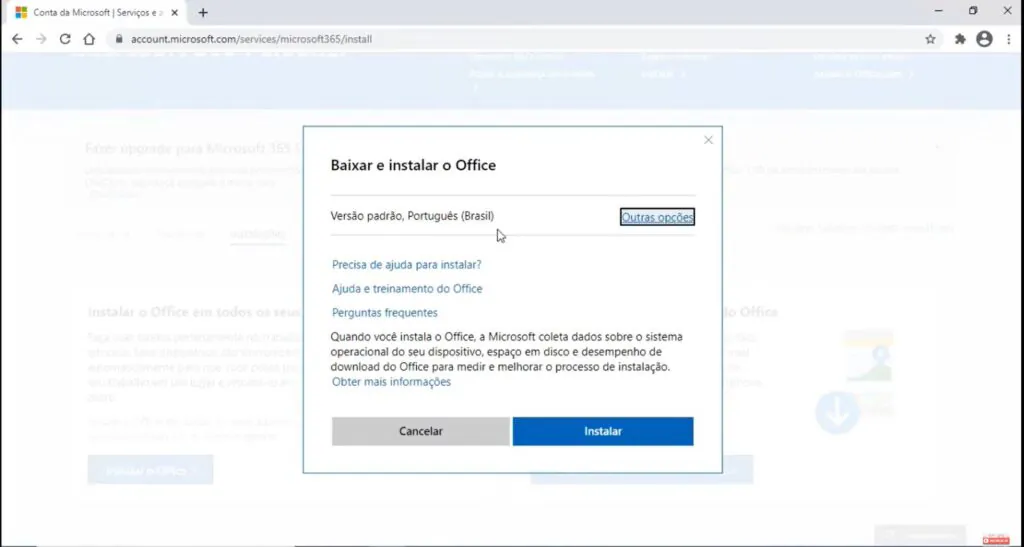Click the Instalar button in dialog
The height and width of the screenshot is (547, 1024).
point(603,431)
